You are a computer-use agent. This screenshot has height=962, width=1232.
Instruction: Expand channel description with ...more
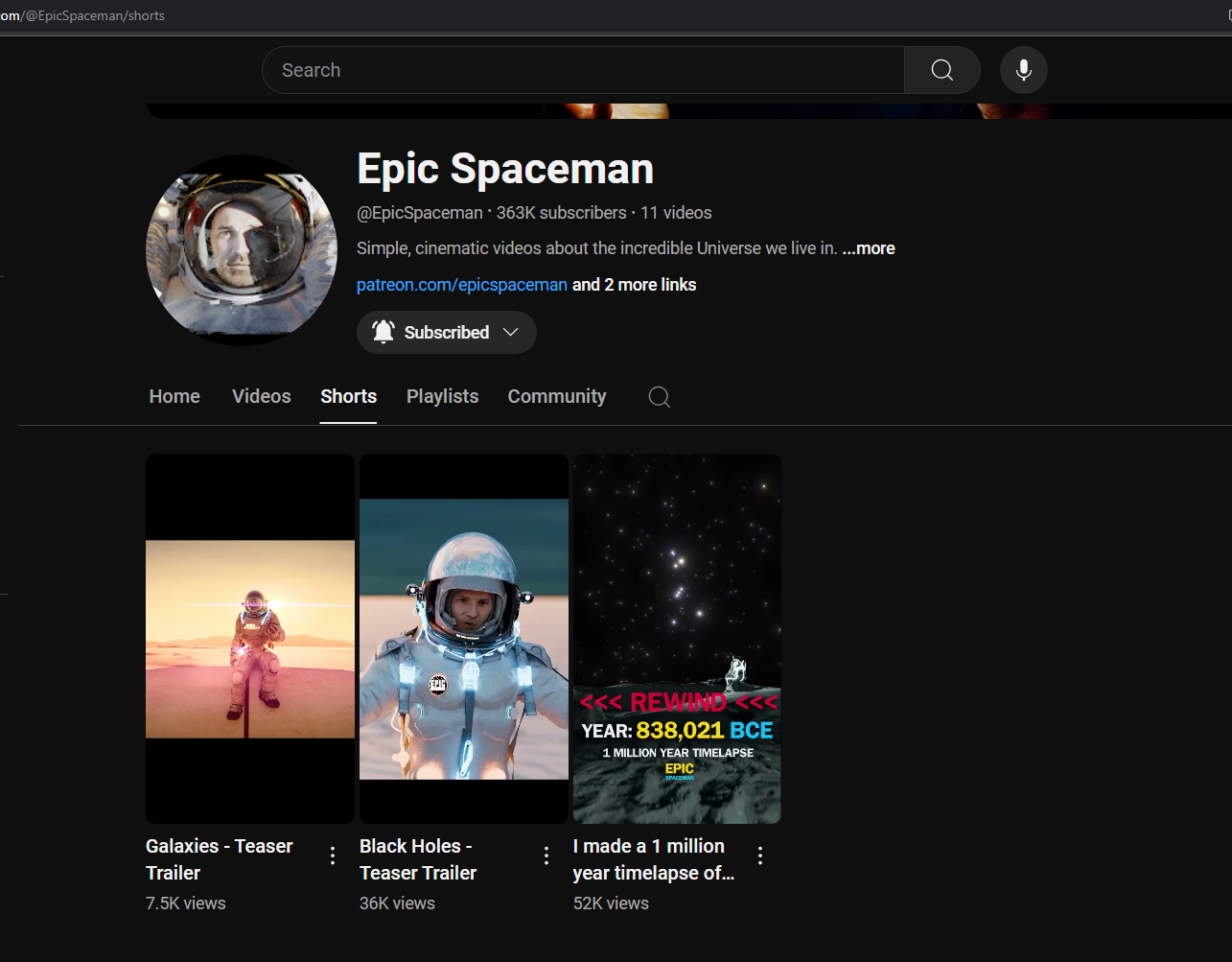tap(869, 248)
